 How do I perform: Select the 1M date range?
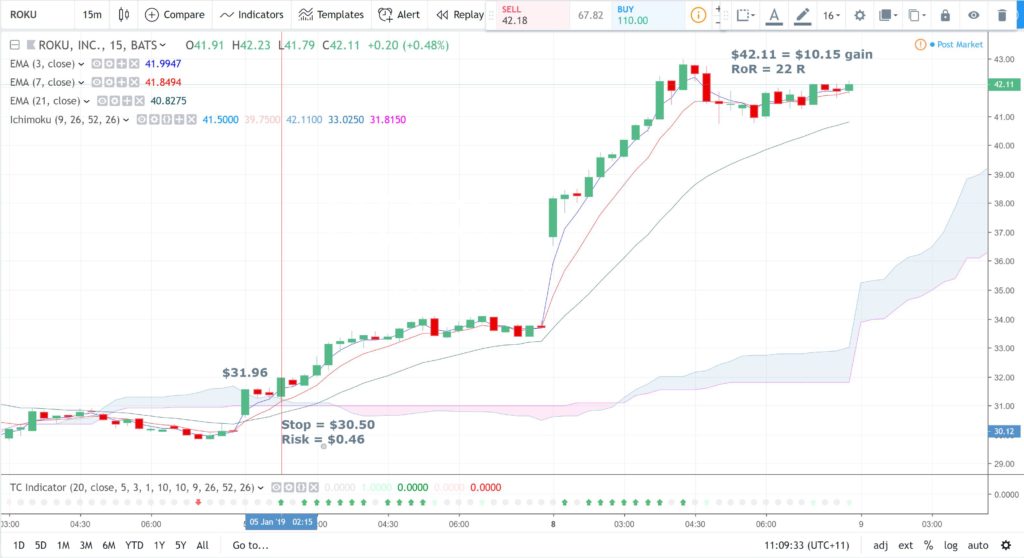tap(63, 545)
